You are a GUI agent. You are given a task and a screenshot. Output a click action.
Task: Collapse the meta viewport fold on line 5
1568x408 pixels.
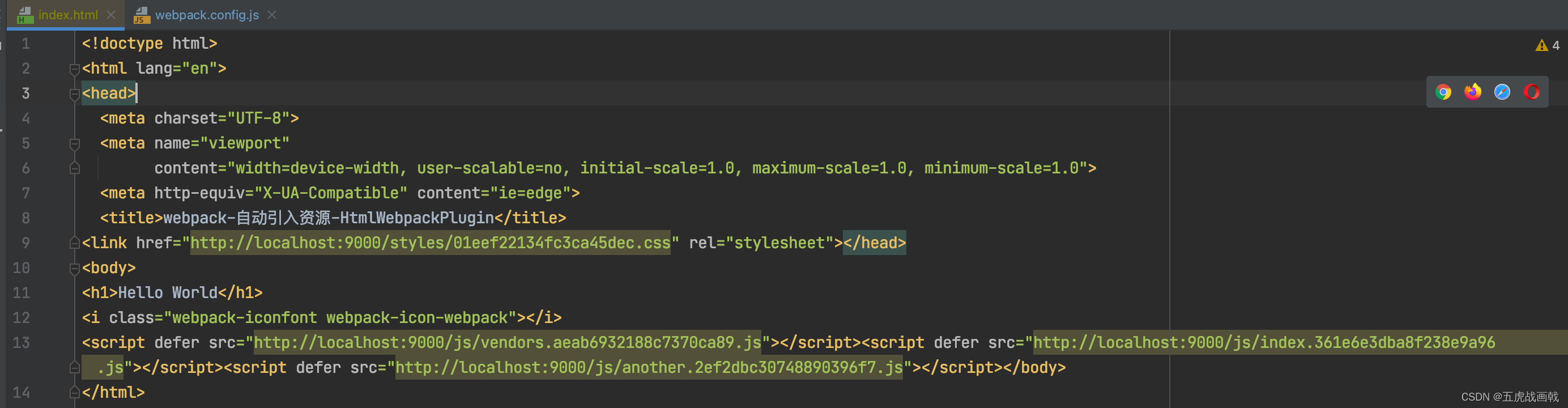click(x=74, y=144)
